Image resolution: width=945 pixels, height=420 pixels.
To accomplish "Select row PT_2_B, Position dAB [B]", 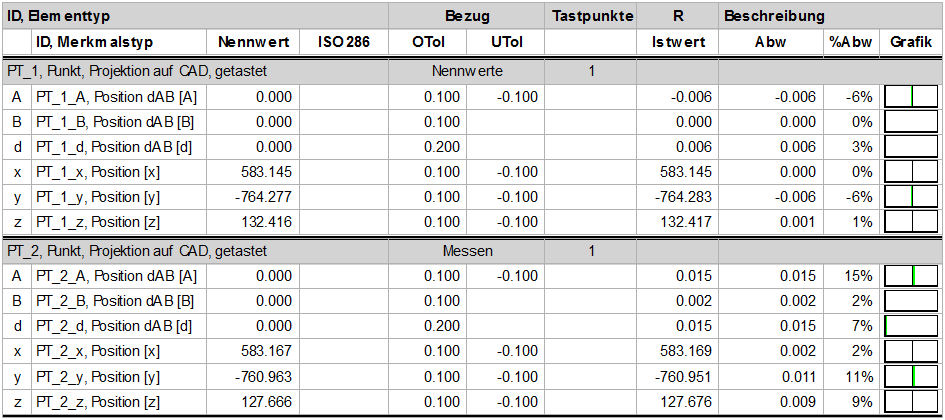I will (x=472, y=301).
